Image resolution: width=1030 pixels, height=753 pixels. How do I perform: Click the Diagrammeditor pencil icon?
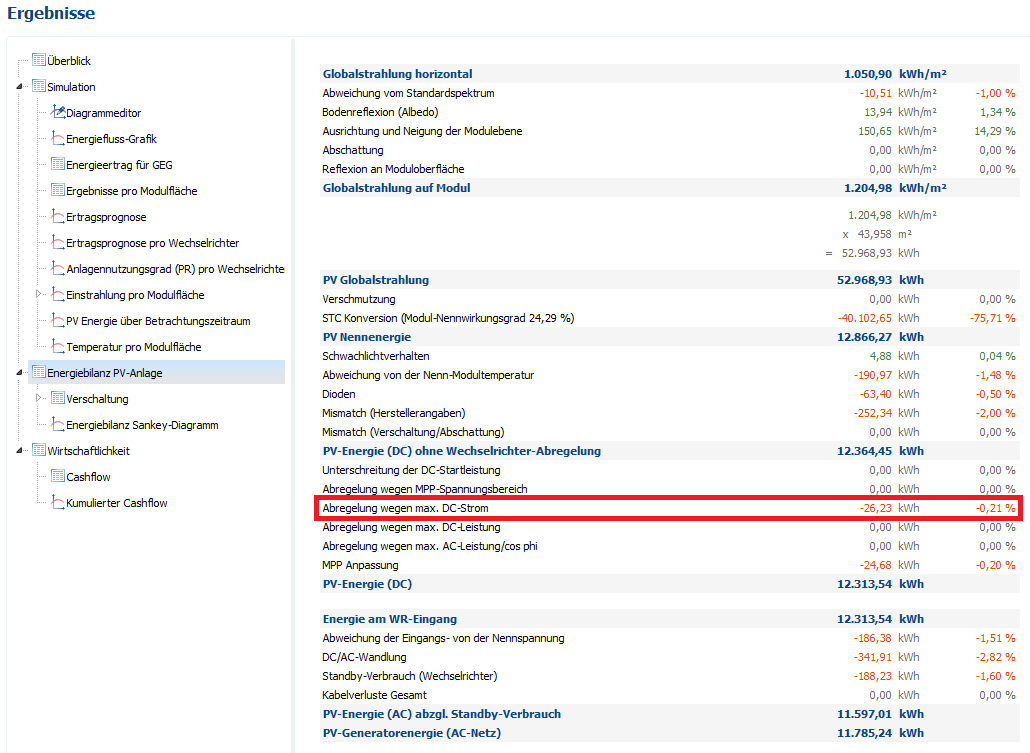pos(58,113)
